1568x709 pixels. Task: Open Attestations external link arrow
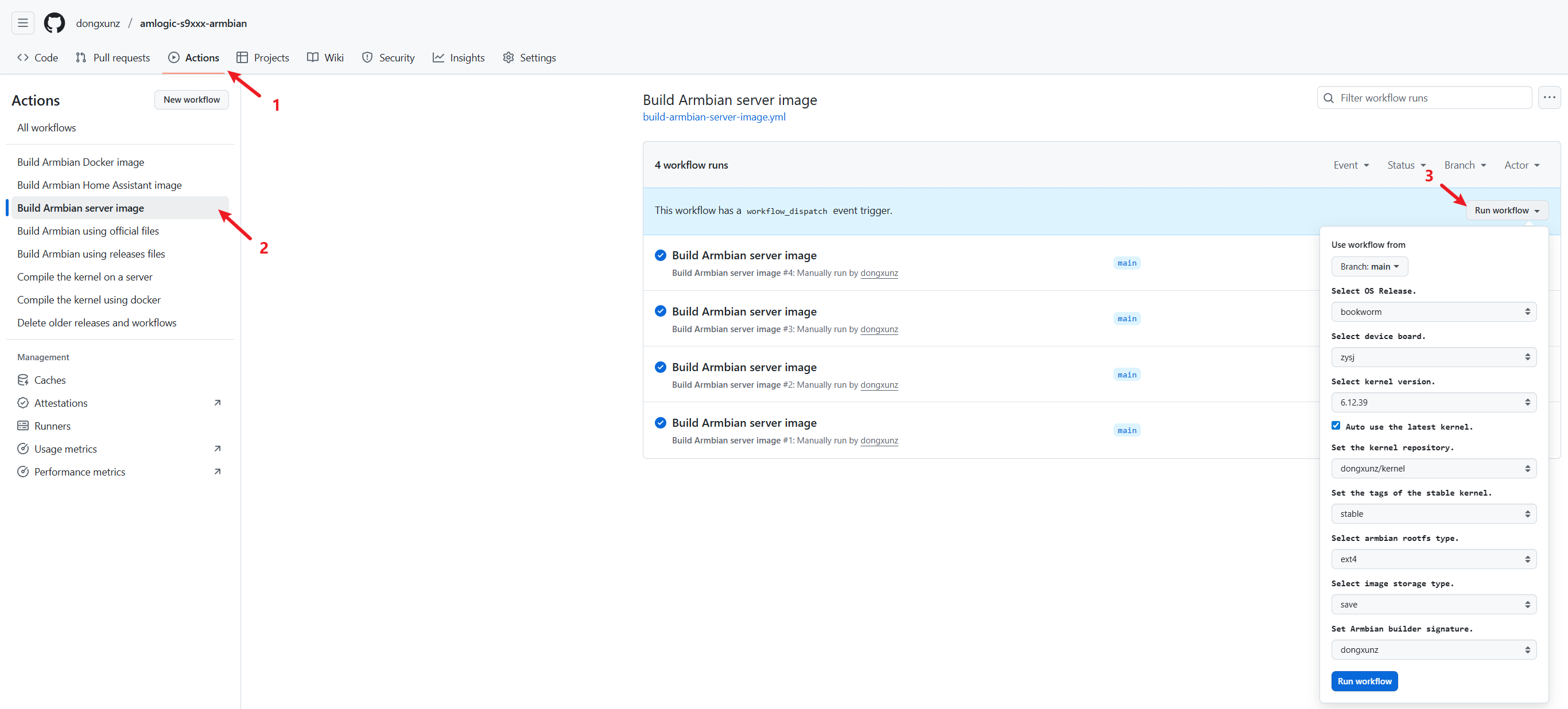coord(218,403)
